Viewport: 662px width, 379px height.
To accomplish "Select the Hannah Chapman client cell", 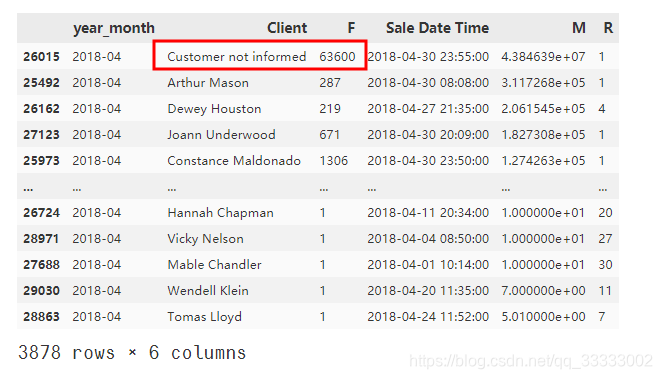I will click(x=220, y=213).
